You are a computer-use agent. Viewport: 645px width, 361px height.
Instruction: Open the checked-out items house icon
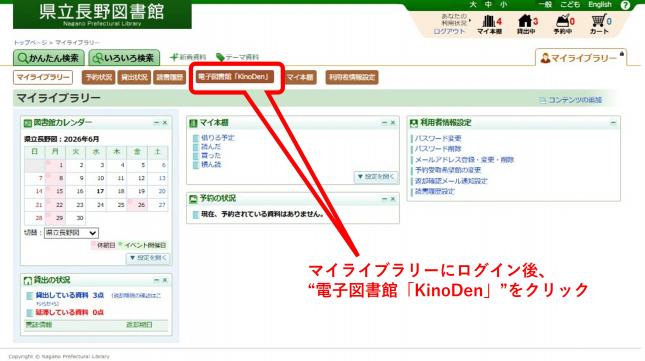526,24
